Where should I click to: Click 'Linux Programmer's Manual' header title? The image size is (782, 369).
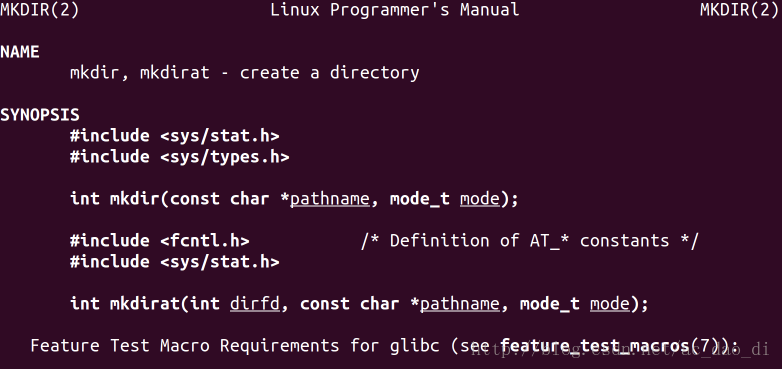[x=394, y=9]
